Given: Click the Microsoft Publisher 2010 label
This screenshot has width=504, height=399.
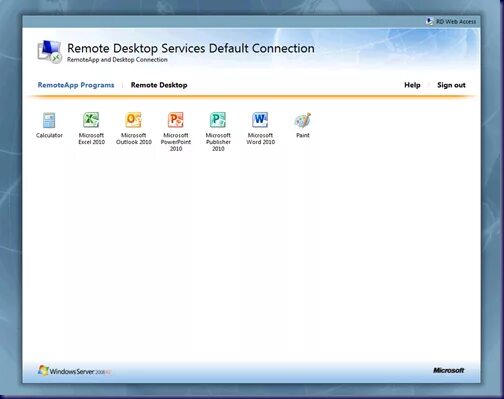Looking at the screenshot, I should click(218, 142).
